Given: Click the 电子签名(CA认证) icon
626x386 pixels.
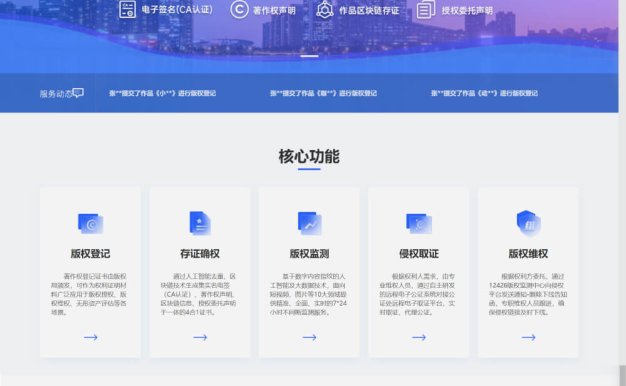Looking at the screenshot, I should [128, 9].
